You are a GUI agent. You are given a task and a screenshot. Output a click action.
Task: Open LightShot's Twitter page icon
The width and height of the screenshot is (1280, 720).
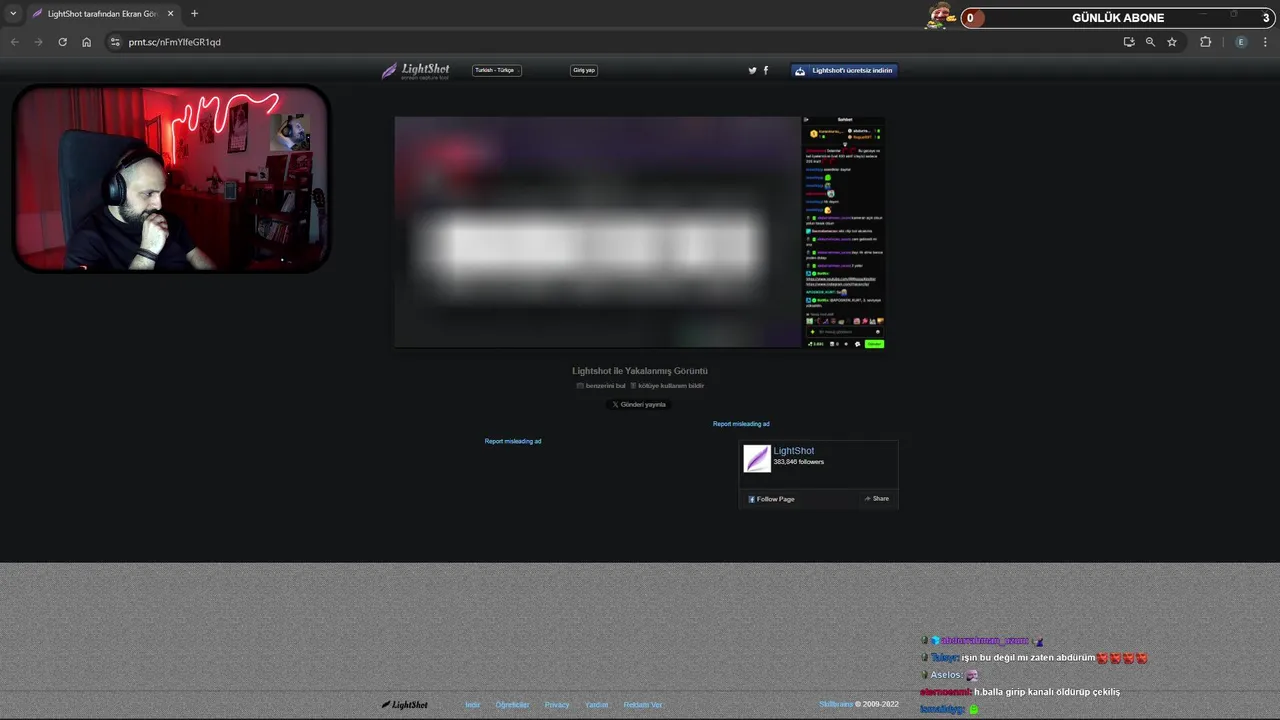pyautogui.click(x=753, y=70)
